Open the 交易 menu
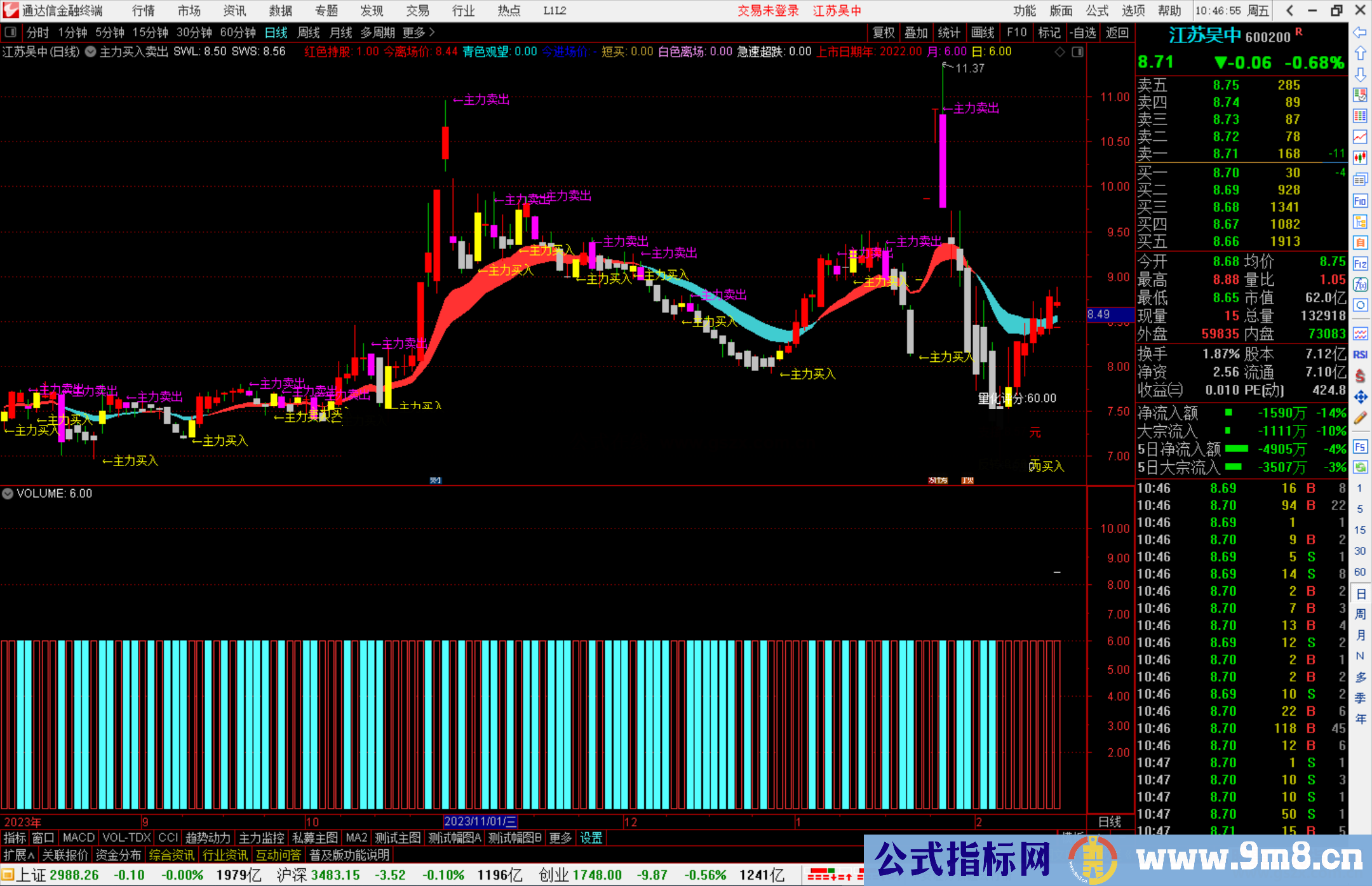Screen dimensions: 1372x886 click(418, 11)
